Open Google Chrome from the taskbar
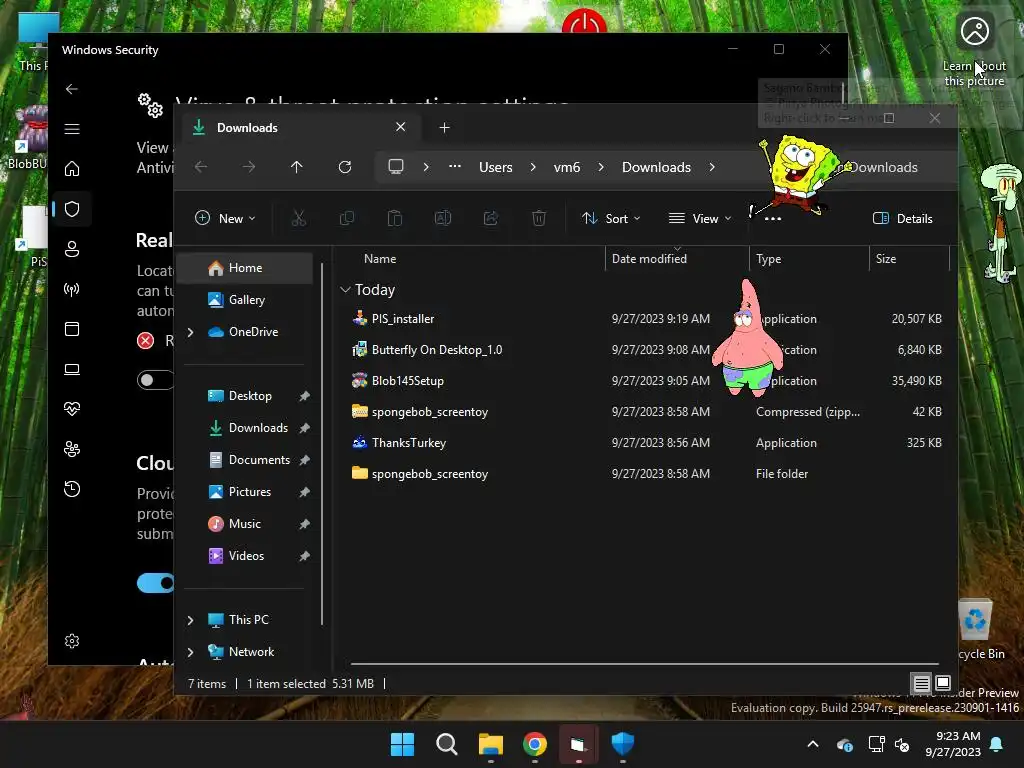Screen dimensions: 1024x768 (x=535, y=744)
